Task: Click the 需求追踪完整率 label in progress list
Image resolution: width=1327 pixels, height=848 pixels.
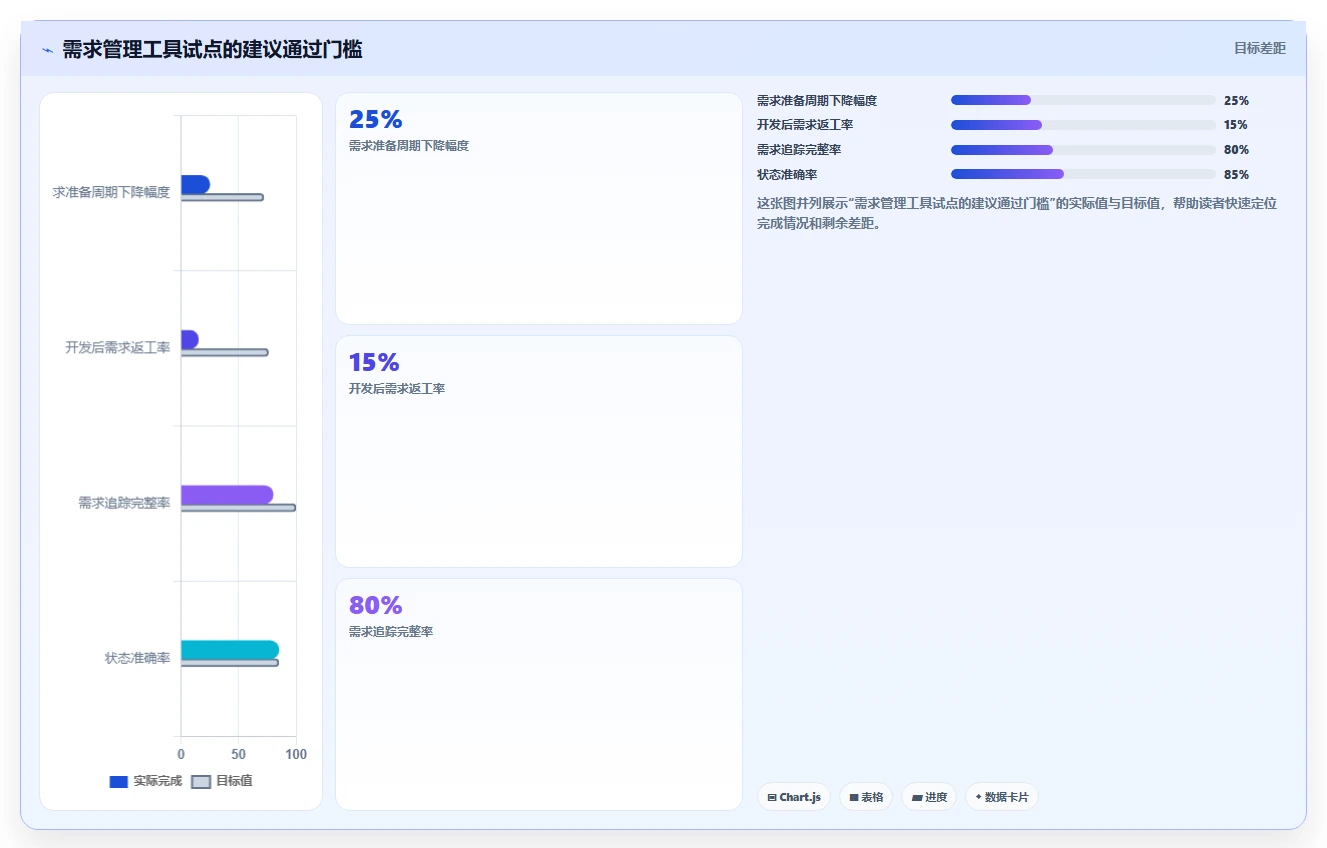Action: (799, 150)
